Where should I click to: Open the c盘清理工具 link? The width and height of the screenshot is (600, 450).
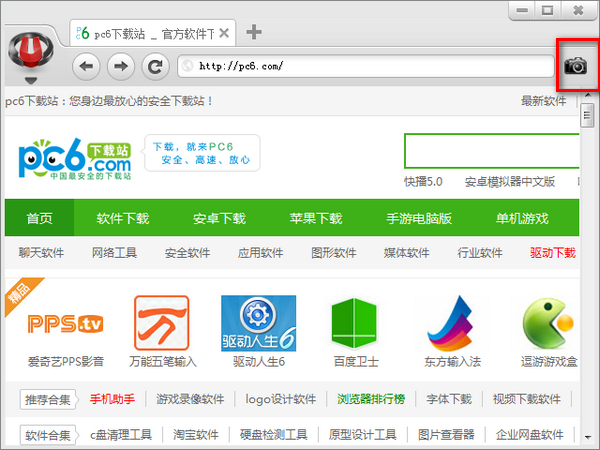(x=121, y=435)
